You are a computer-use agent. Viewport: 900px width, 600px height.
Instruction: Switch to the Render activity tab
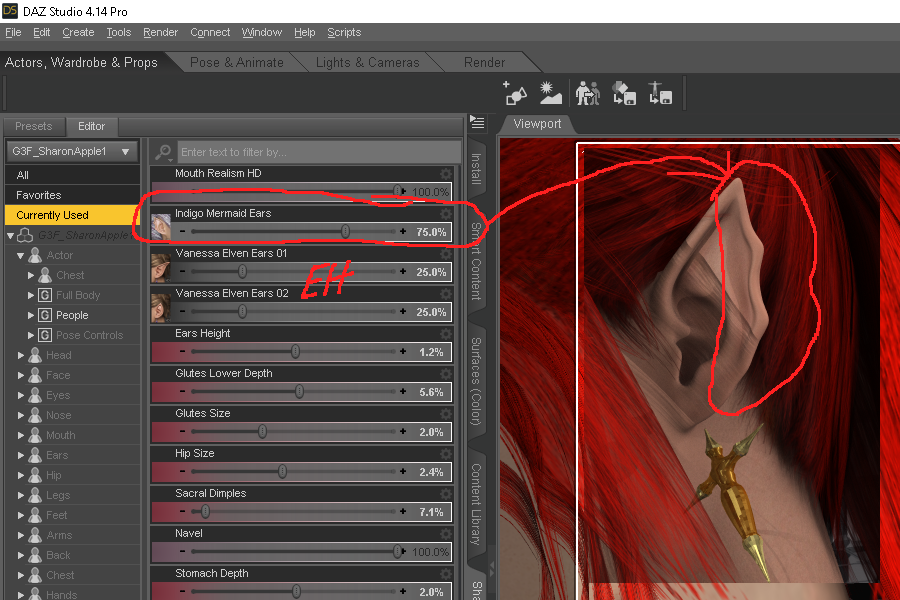(x=484, y=62)
